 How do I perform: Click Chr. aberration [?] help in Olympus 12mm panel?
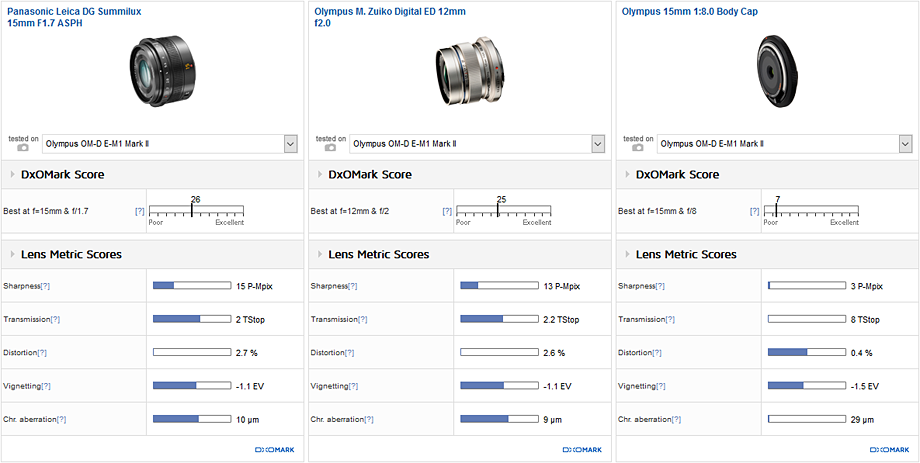(369, 420)
